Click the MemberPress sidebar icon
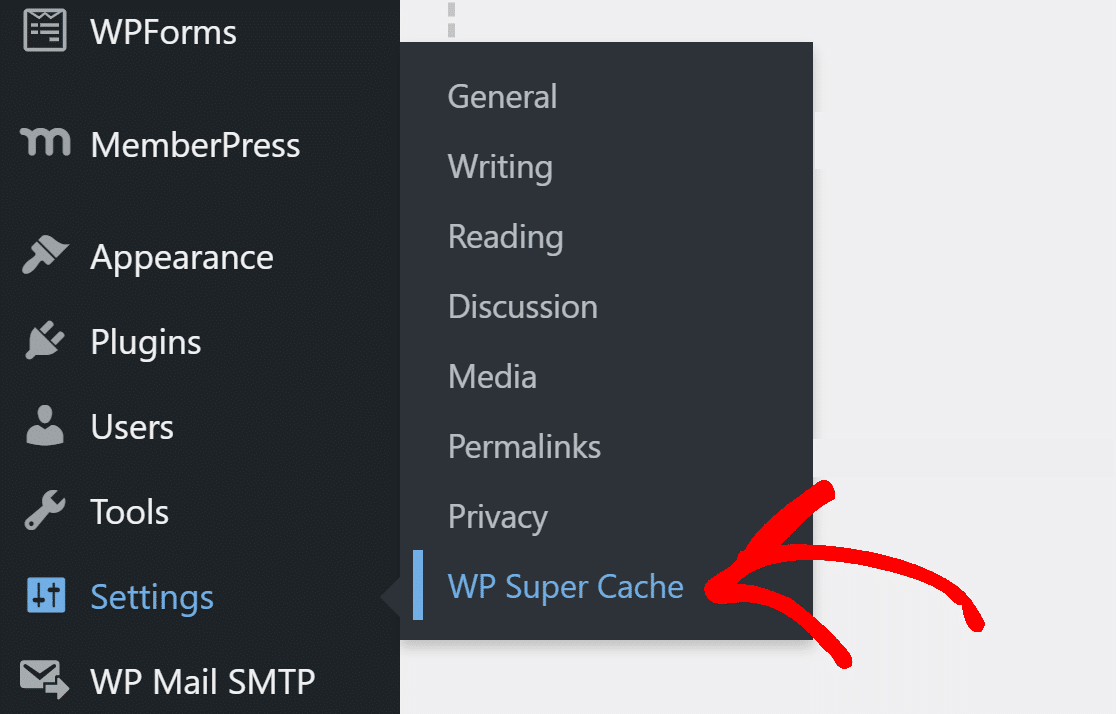The height and width of the screenshot is (714, 1116). click(x=44, y=143)
